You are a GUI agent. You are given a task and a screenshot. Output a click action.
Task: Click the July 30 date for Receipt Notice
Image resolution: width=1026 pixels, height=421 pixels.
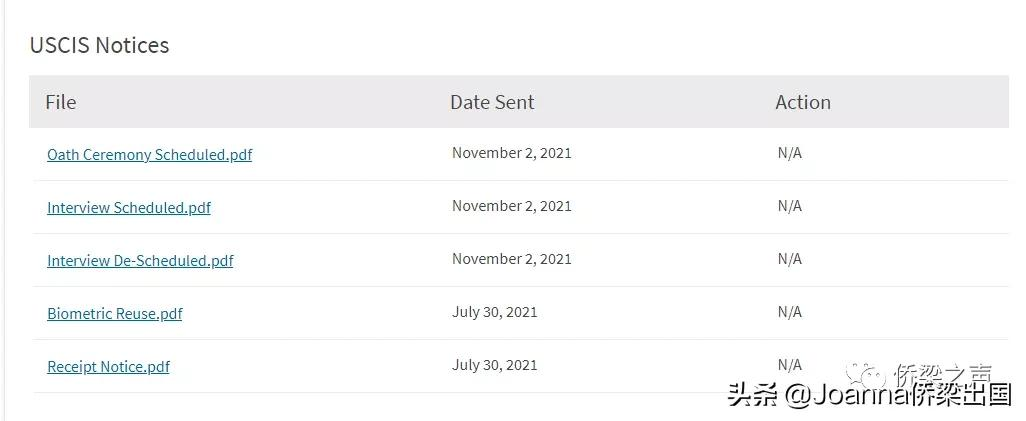coord(495,365)
